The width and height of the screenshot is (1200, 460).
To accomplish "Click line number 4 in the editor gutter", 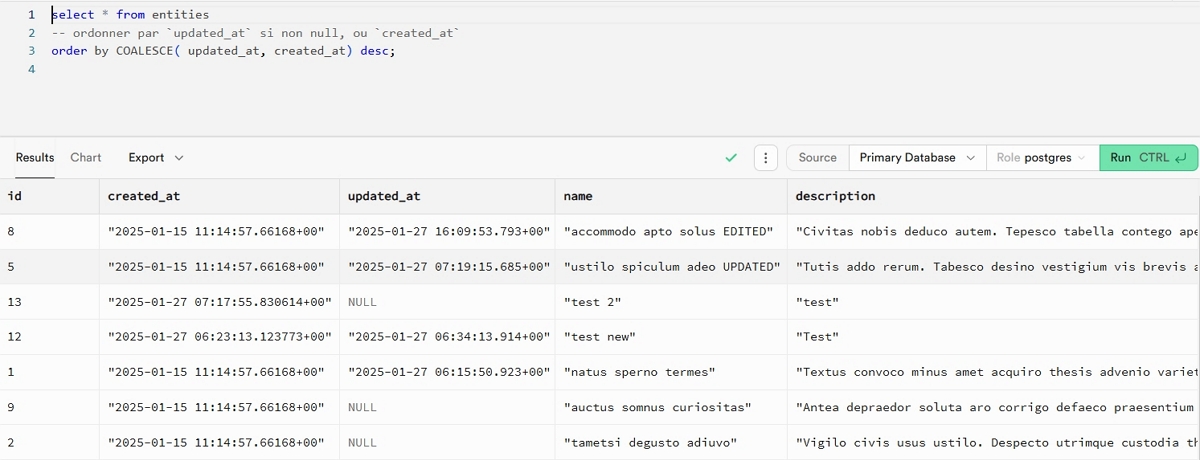I will click(32, 69).
